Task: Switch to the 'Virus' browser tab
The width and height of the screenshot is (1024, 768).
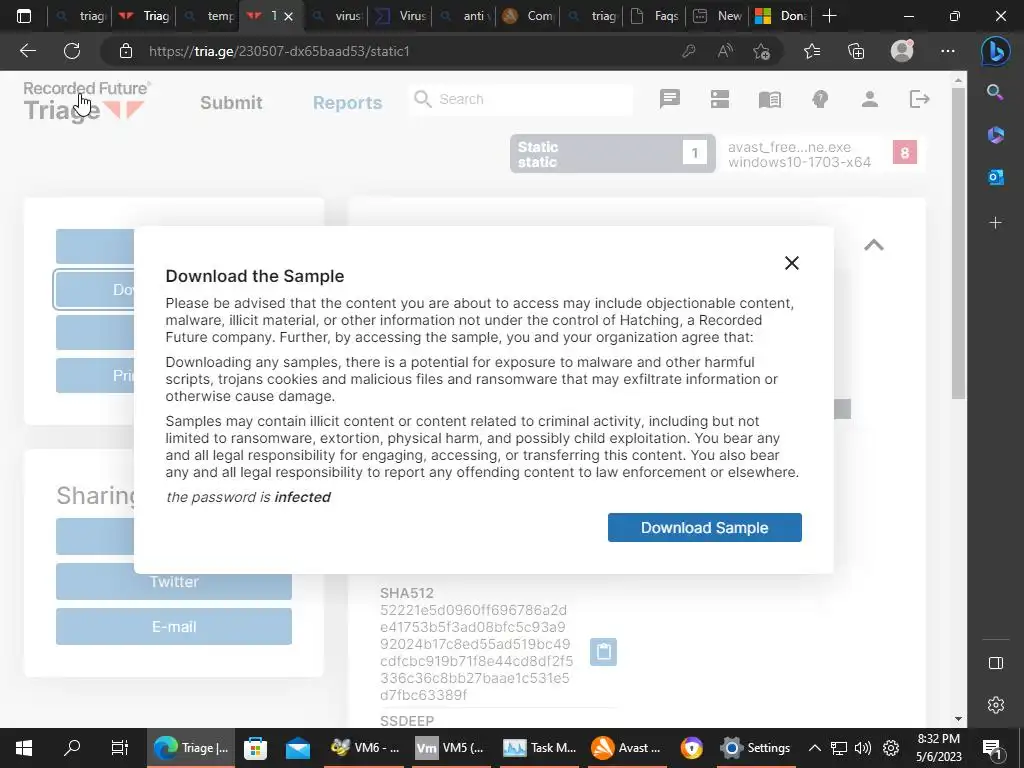Action: point(400,16)
